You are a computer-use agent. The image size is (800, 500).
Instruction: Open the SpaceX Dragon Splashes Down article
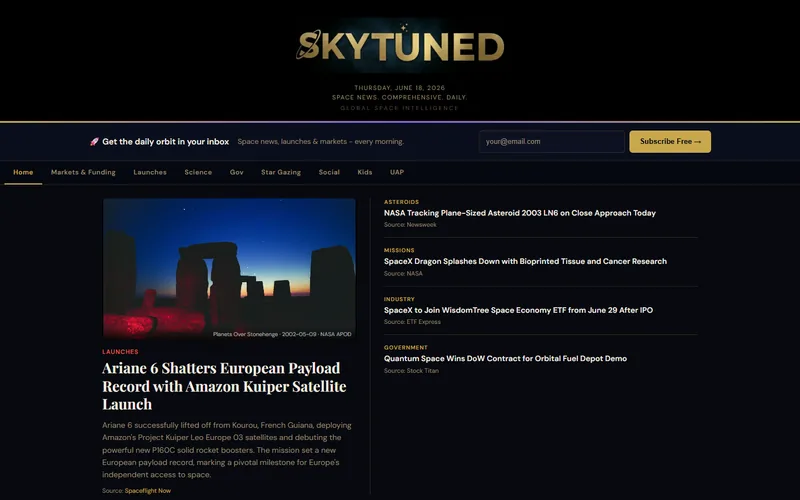pyautogui.click(x=525, y=261)
